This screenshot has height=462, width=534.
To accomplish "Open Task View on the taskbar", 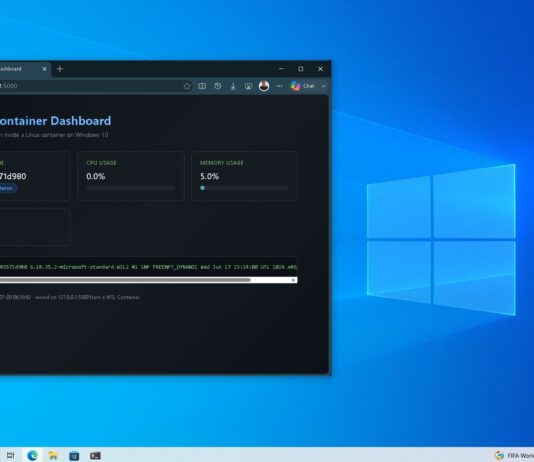I will pyautogui.click(x=11, y=455).
